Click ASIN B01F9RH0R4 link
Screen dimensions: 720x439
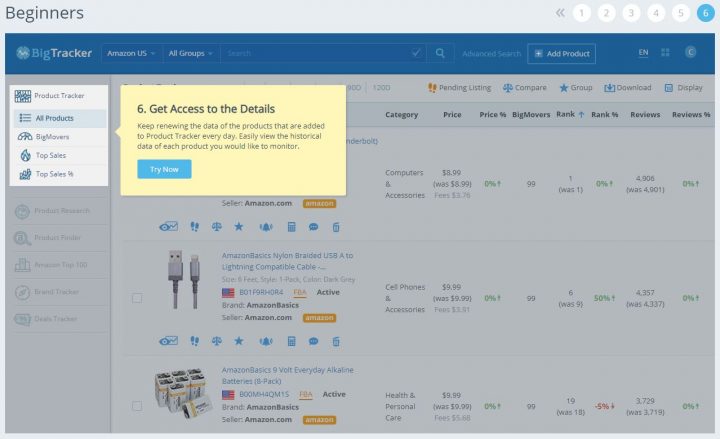point(261,292)
